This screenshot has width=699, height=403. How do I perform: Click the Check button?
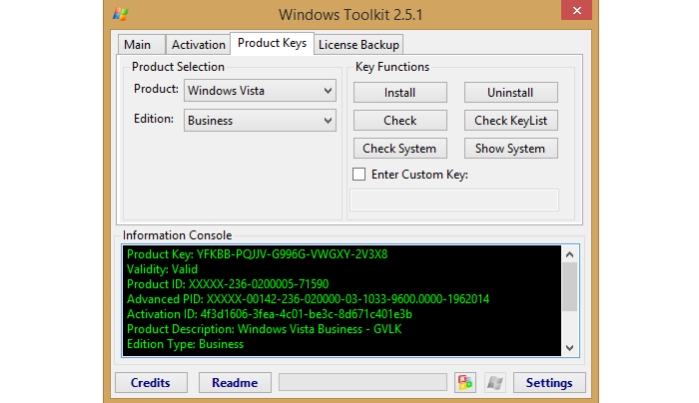click(400, 120)
